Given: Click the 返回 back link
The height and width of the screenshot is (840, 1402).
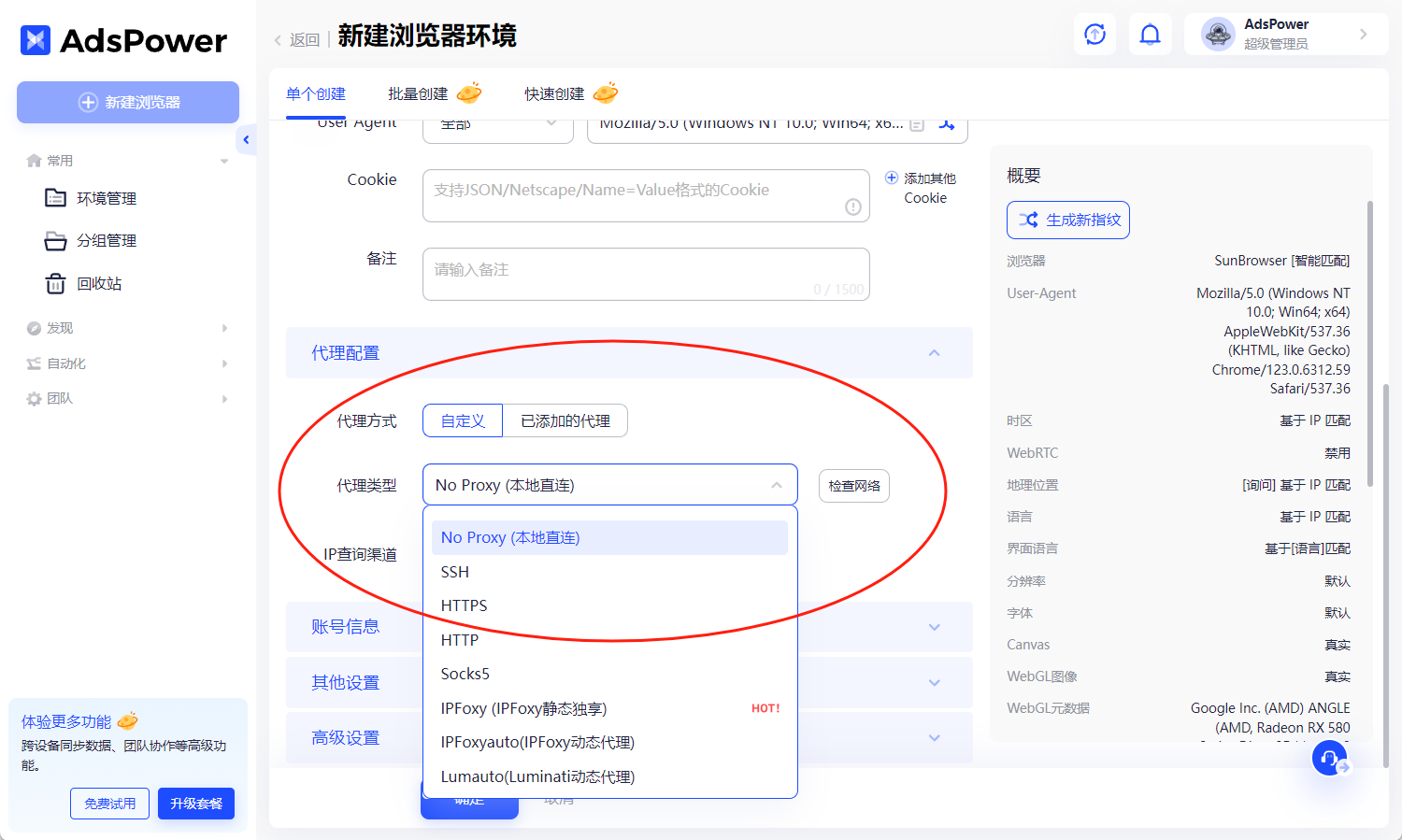Looking at the screenshot, I should [296, 40].
